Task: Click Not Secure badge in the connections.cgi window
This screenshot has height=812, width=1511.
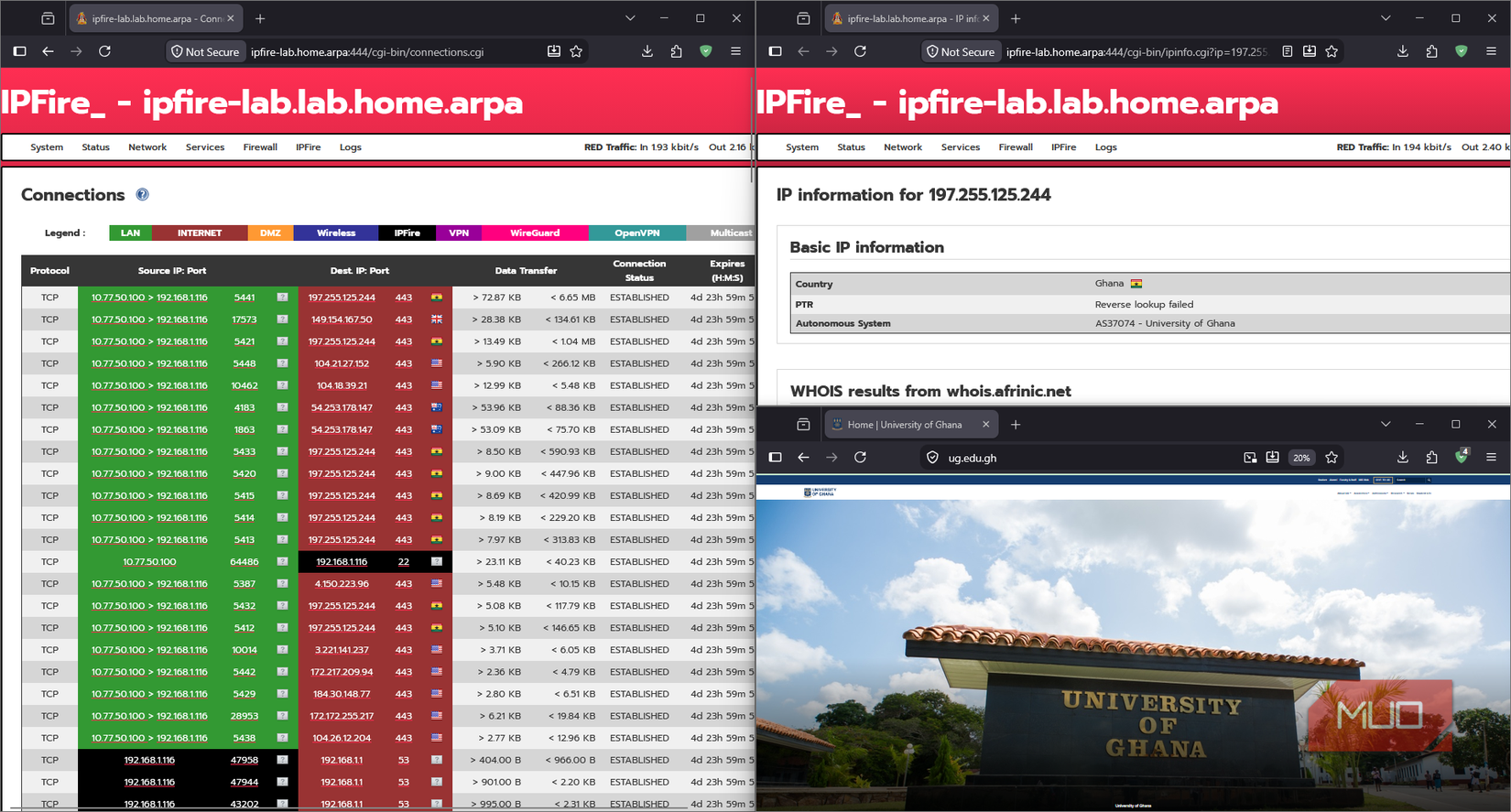Action: 206,52
